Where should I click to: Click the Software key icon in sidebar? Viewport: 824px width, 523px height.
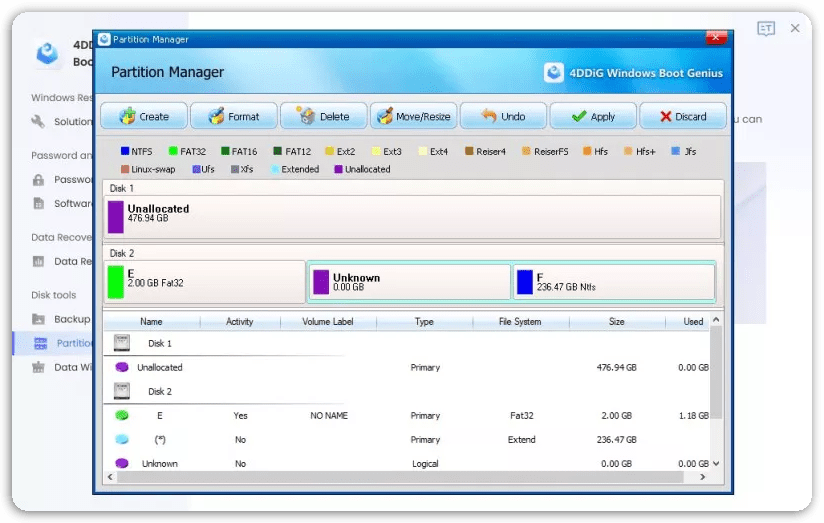click(x=38, y=203)
